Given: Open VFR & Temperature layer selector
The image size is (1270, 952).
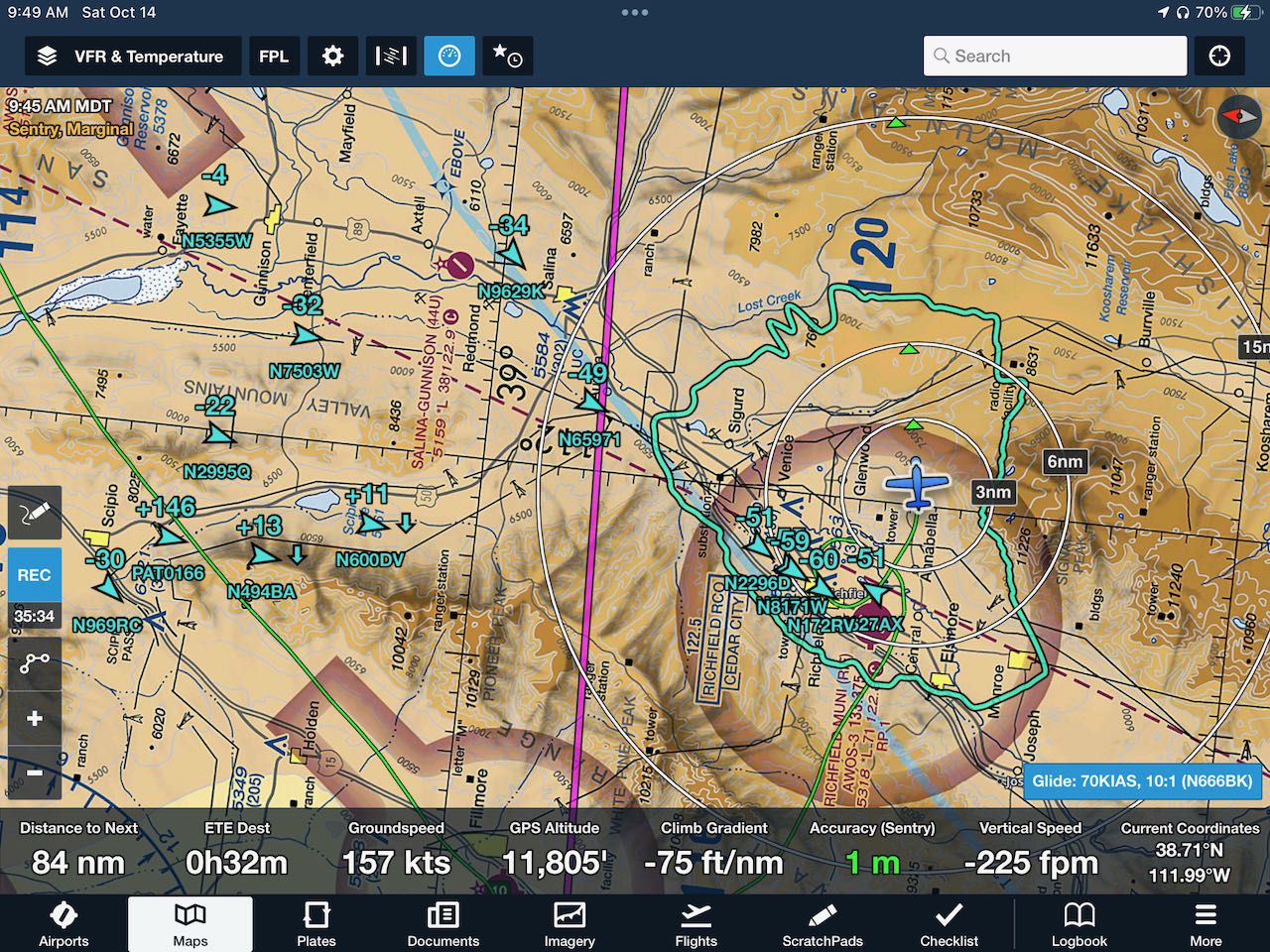Looking at the screenshot, I should click(132, 57).
